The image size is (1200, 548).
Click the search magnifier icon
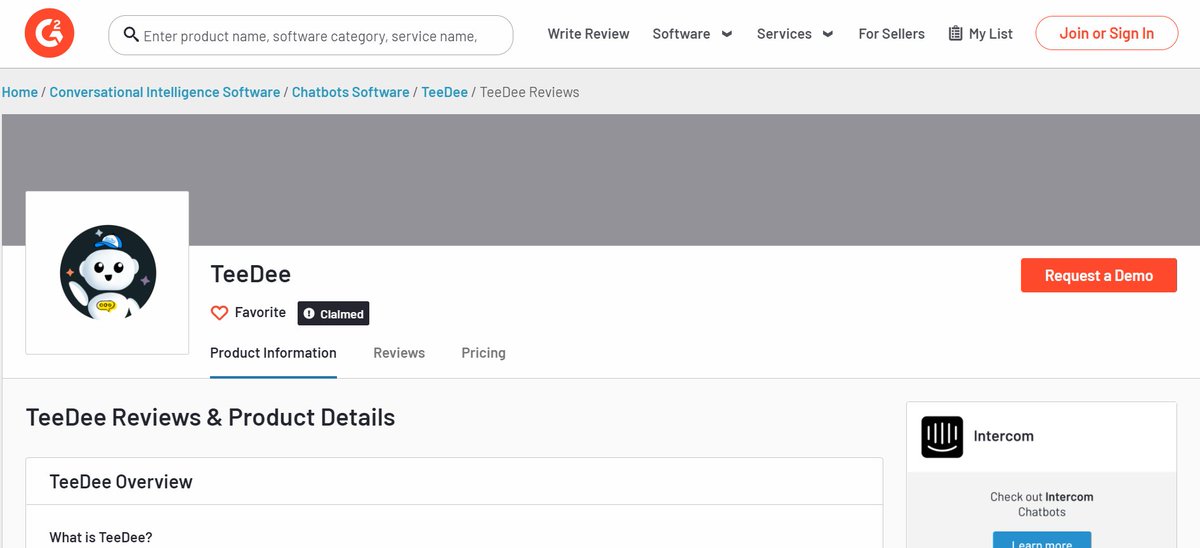point(130,35)
